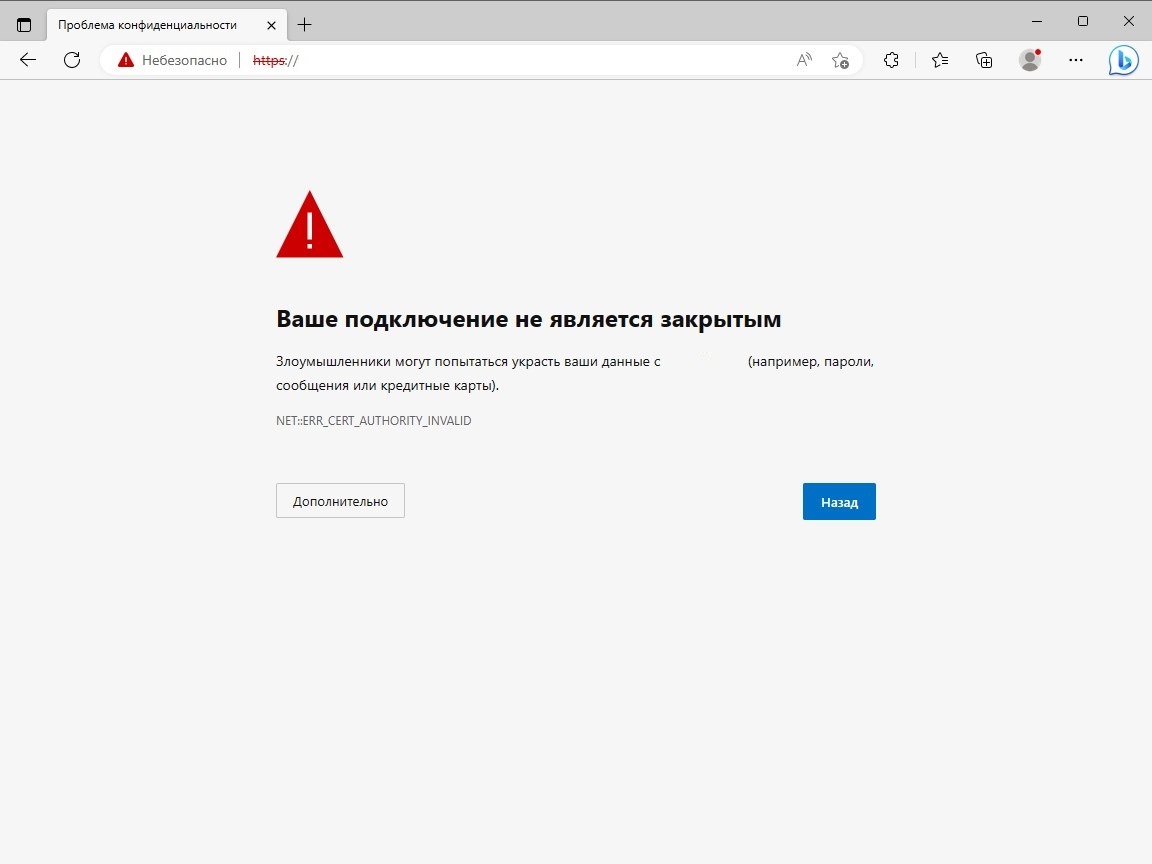Maximize the browser window
The width and height of the screenshot is (1152, 864).
[x=1083, y=21]
